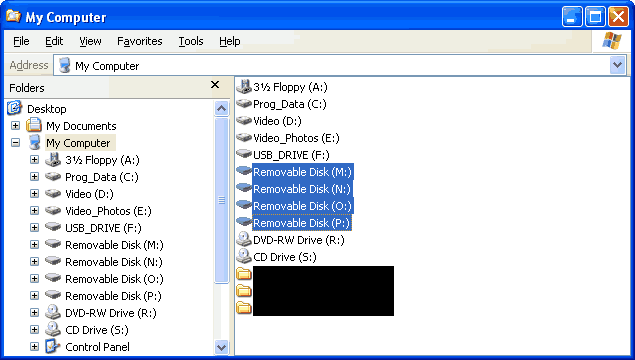
Task: Click the Windows flag logo
Action: (612, 41)
